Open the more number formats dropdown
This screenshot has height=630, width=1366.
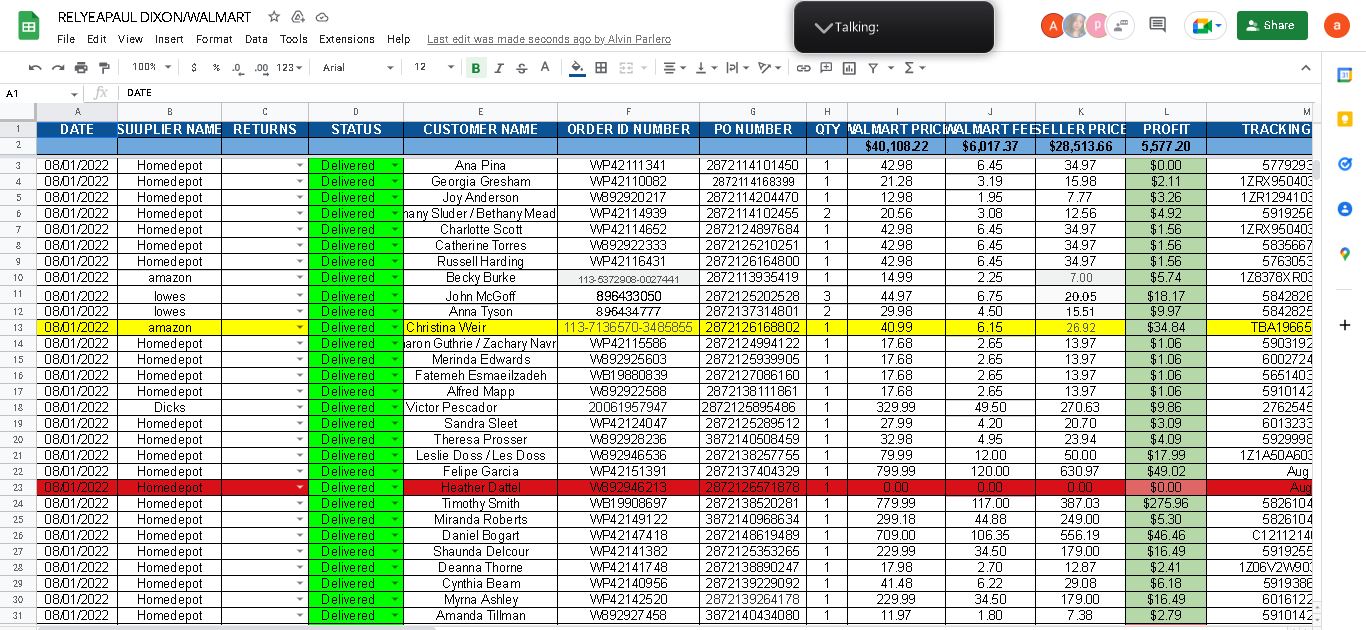click(289, 67)
